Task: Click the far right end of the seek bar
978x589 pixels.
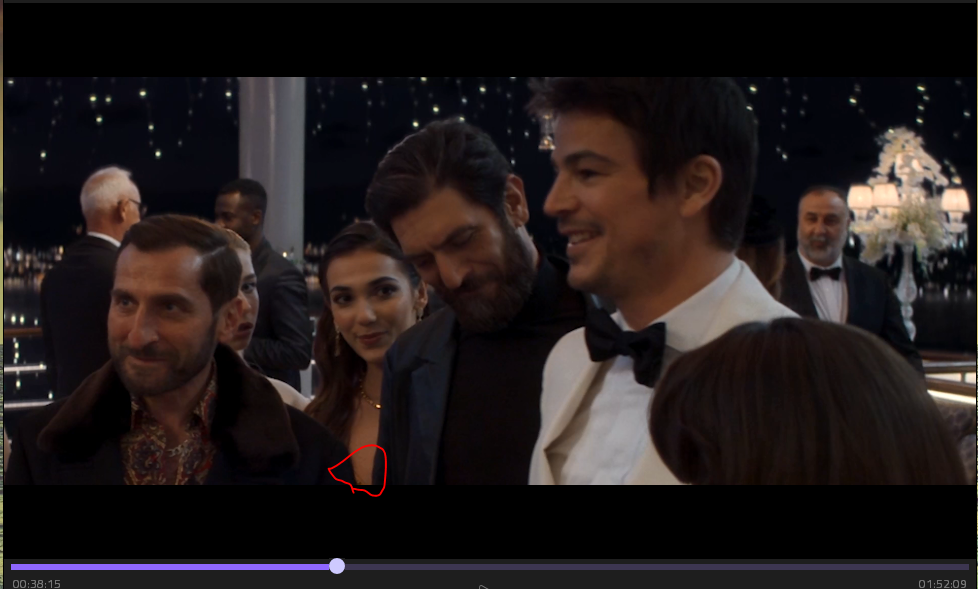Action: [x=967, y=566]
